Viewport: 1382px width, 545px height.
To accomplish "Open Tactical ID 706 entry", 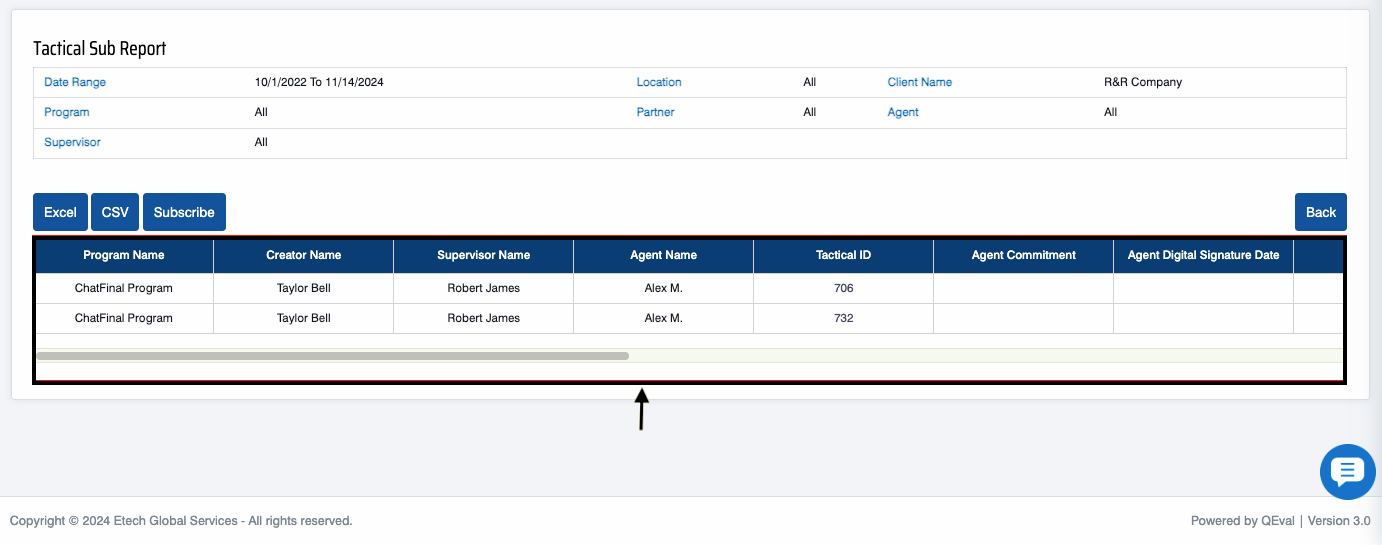I will click(x=843, y=288).
